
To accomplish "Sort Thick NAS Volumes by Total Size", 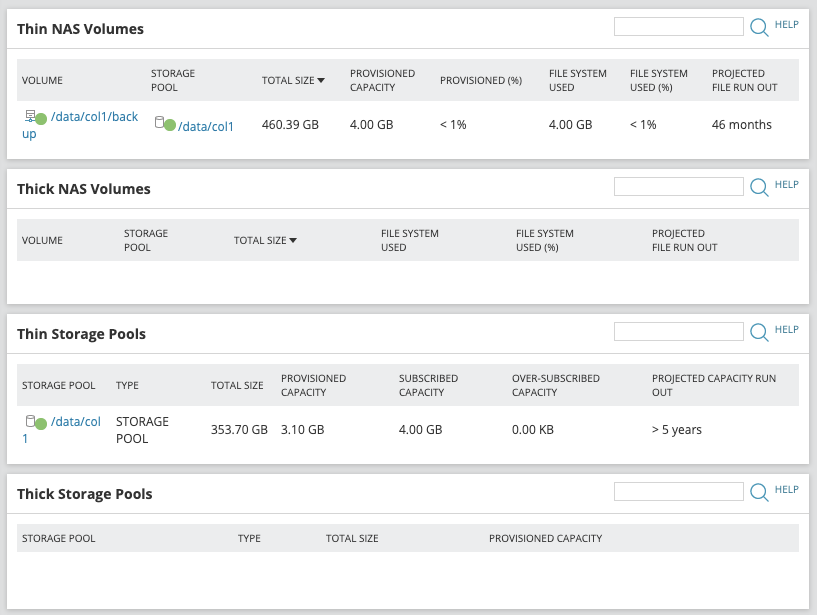I will click(x=265, y=240).
